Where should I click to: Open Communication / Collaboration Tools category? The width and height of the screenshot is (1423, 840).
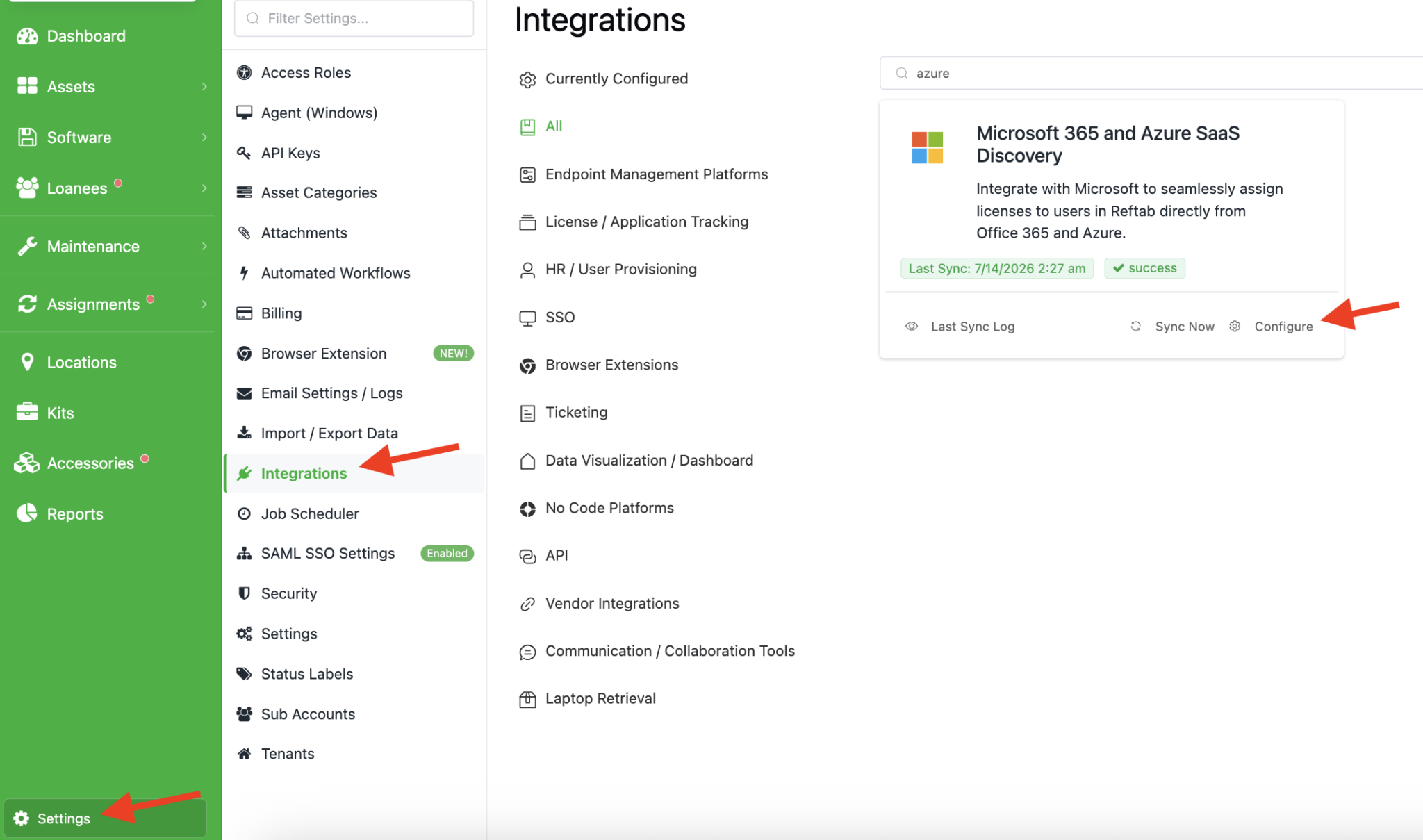tap(657, 652)
